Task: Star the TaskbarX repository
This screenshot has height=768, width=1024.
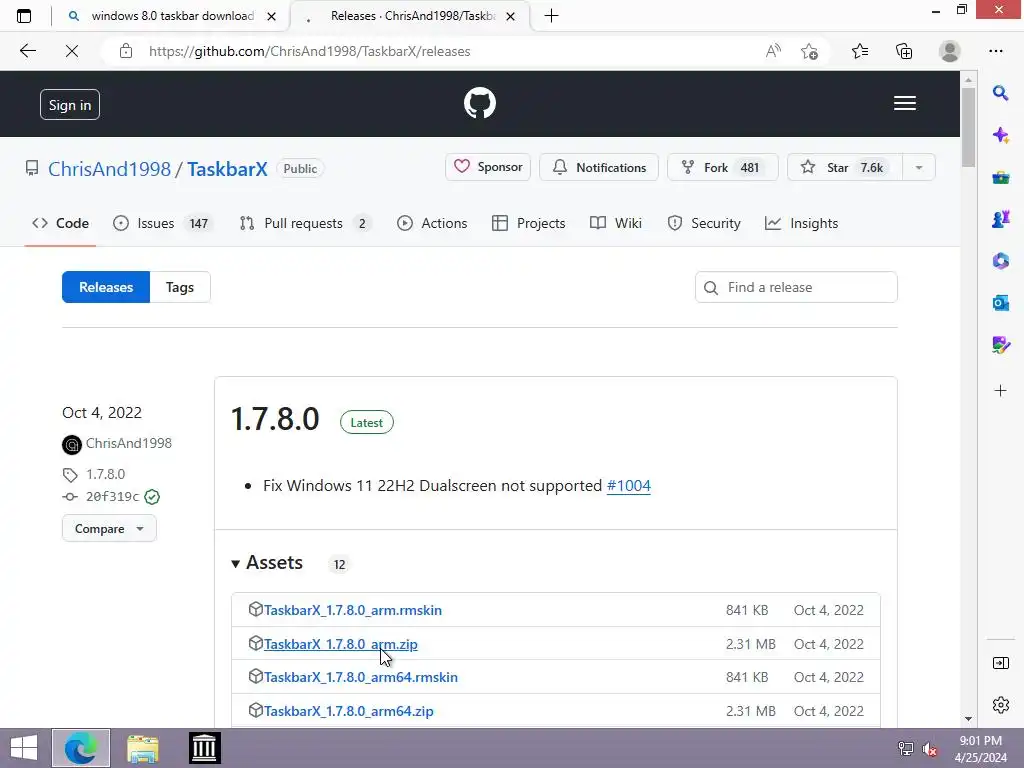Action: [x=845, y=167]
